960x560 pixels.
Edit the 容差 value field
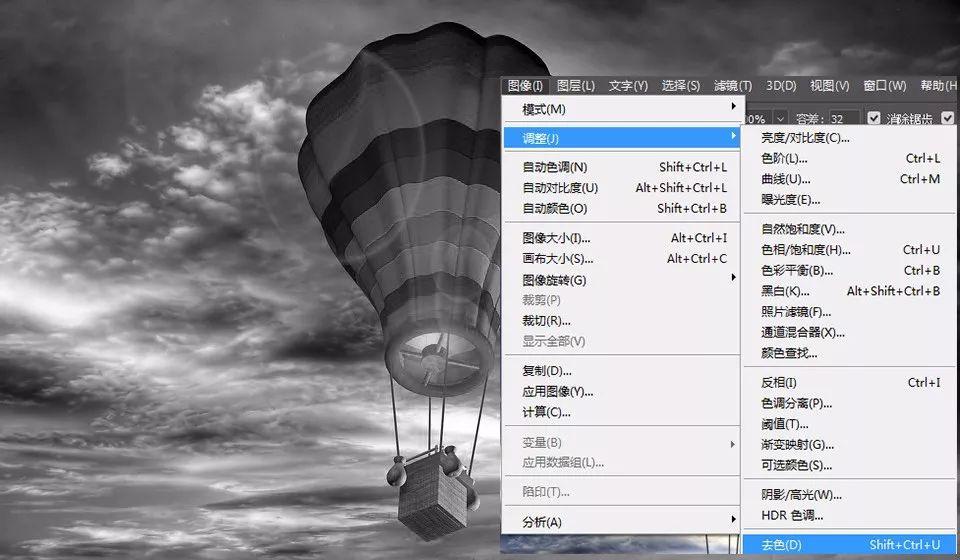point(844,118)
